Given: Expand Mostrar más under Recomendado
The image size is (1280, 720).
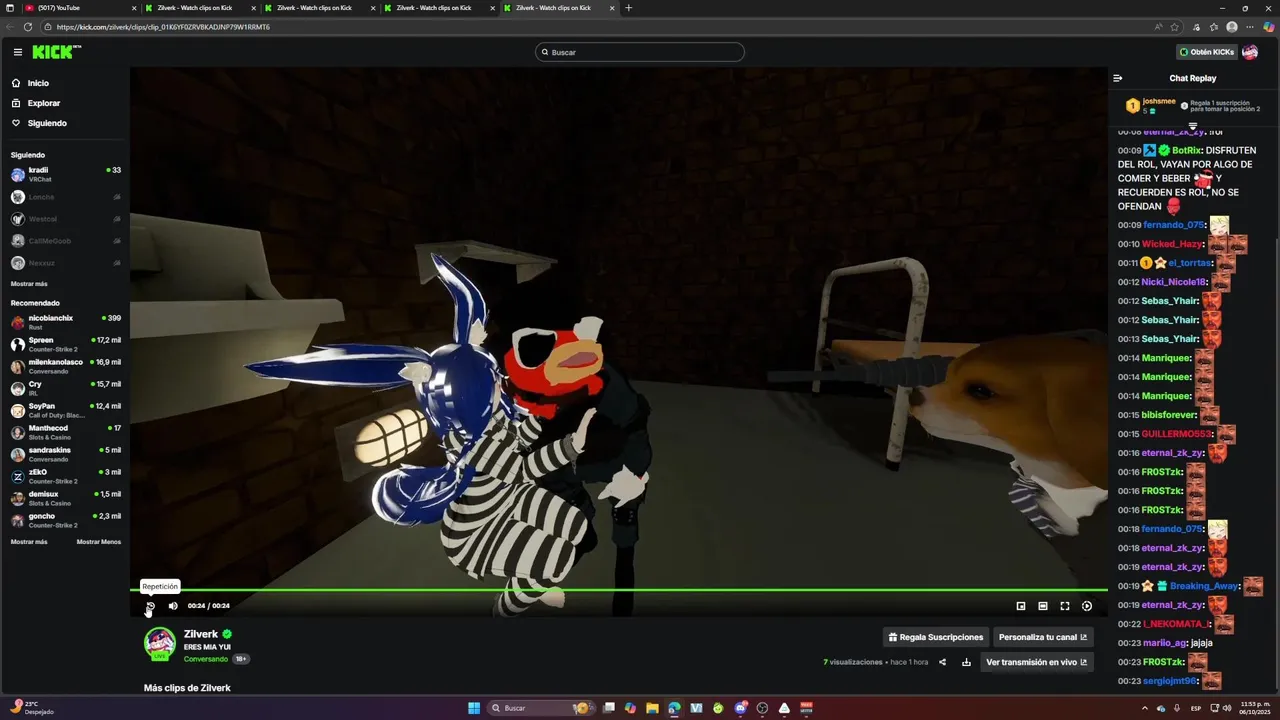Looking at the screenshot, I should coord(29,542).
